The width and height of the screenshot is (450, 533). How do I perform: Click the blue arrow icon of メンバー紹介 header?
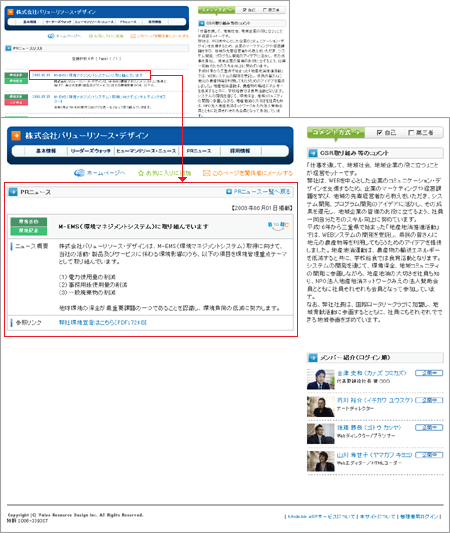click(313, 358)
